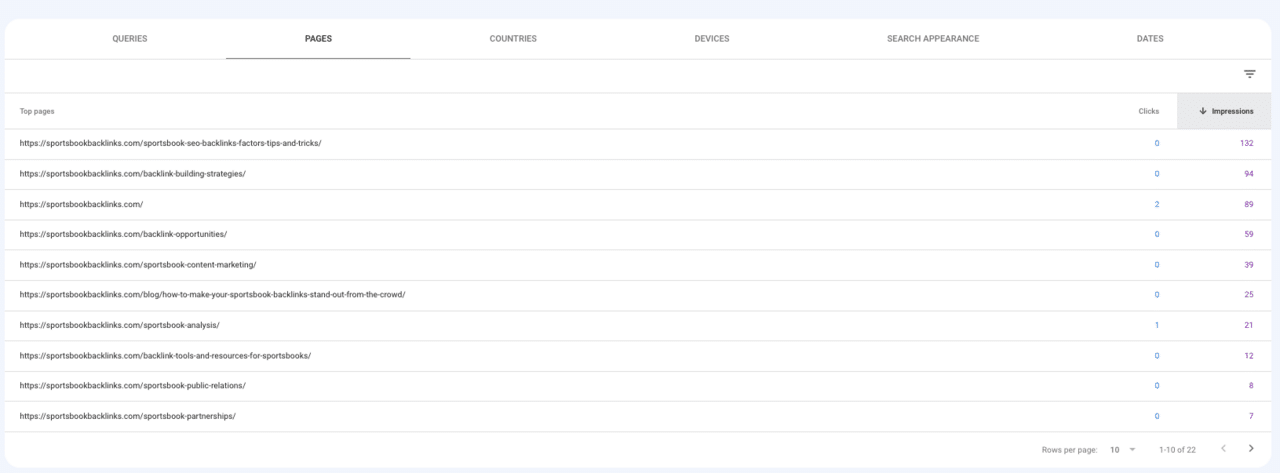Open the Devices tab

(x=711, y=39)
